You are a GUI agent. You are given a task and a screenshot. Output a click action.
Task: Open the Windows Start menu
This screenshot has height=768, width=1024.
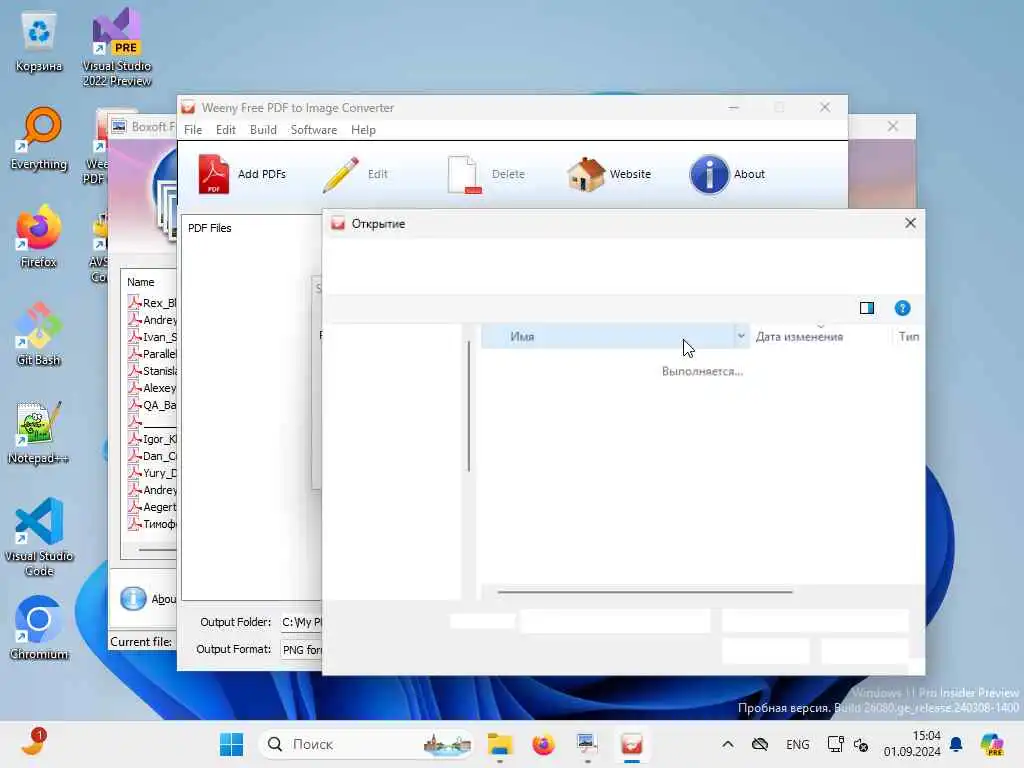tap(231, 744)
